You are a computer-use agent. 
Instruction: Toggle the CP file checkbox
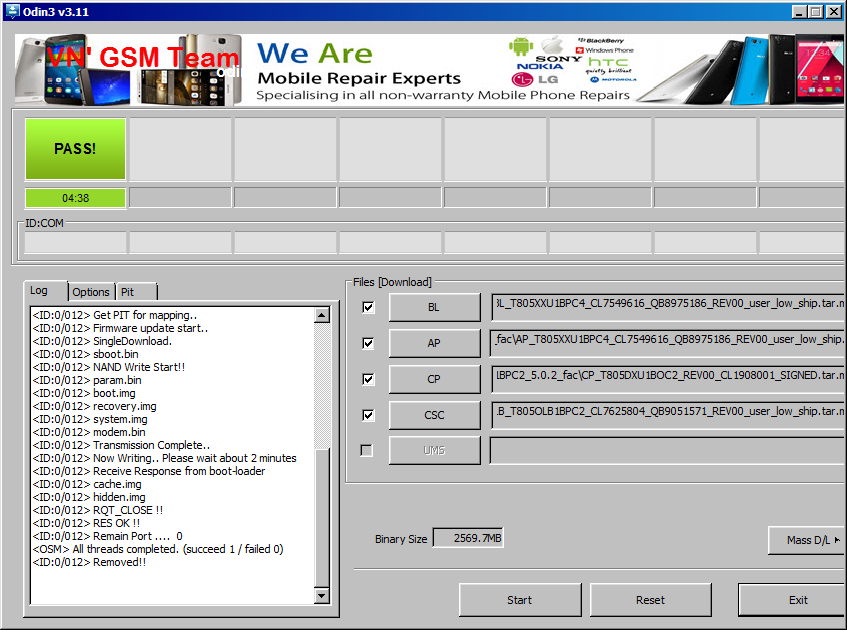pyautogui.click(x=368, y=379)
